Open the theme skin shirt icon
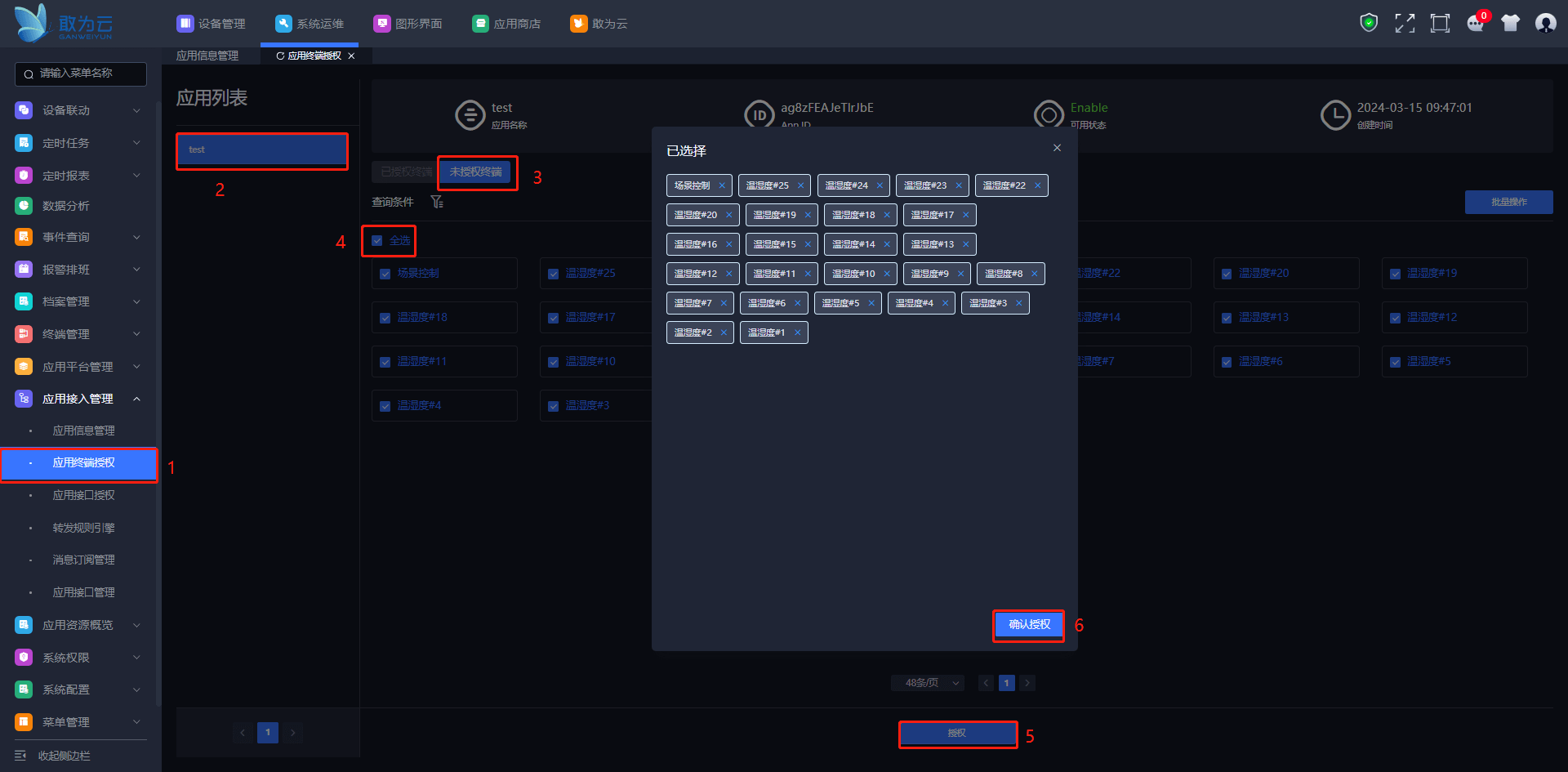 tap(1510, 23)
